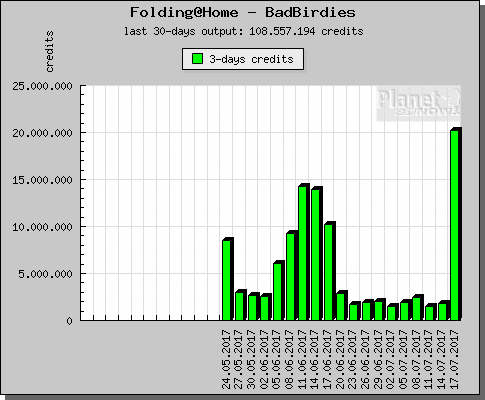The height and width of the screenshot is (400, 485).
Task: Select the bar for 24.05.2017
Action: 227,279
